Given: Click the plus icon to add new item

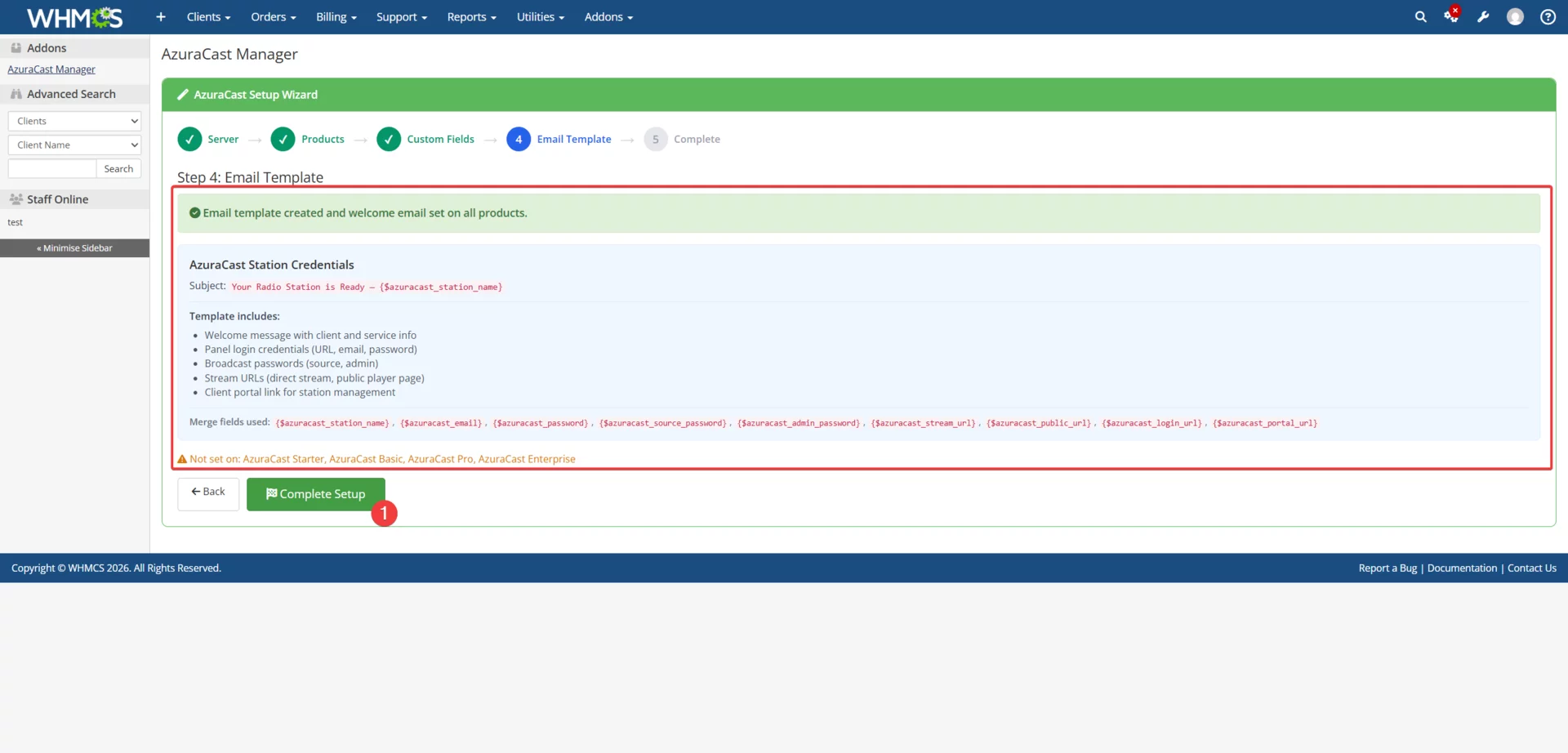Looking at the screenshot, I should pos(160,16).
